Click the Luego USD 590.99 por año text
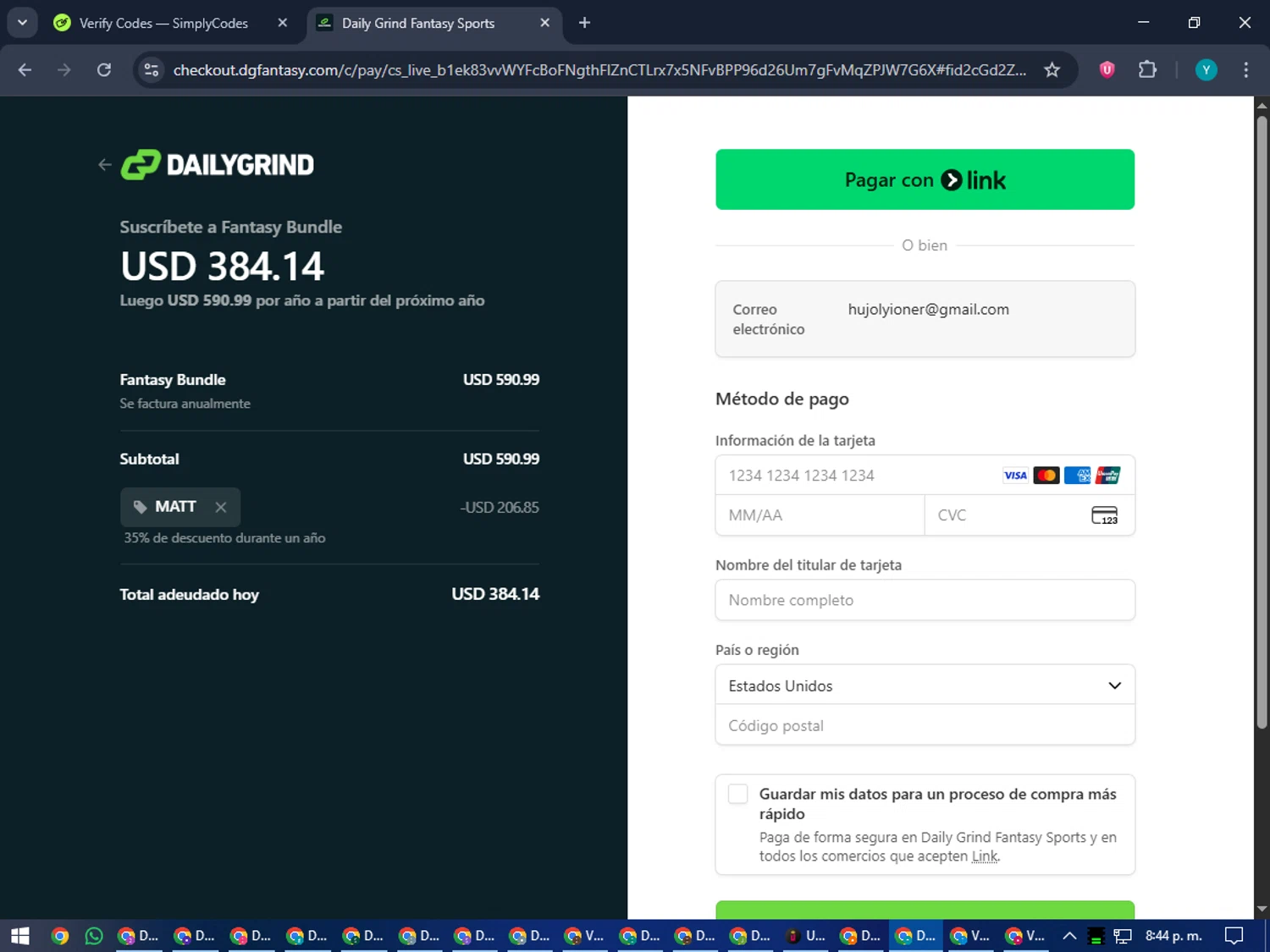Viewport: 1270px width, 952px height. tap(302, 300)
